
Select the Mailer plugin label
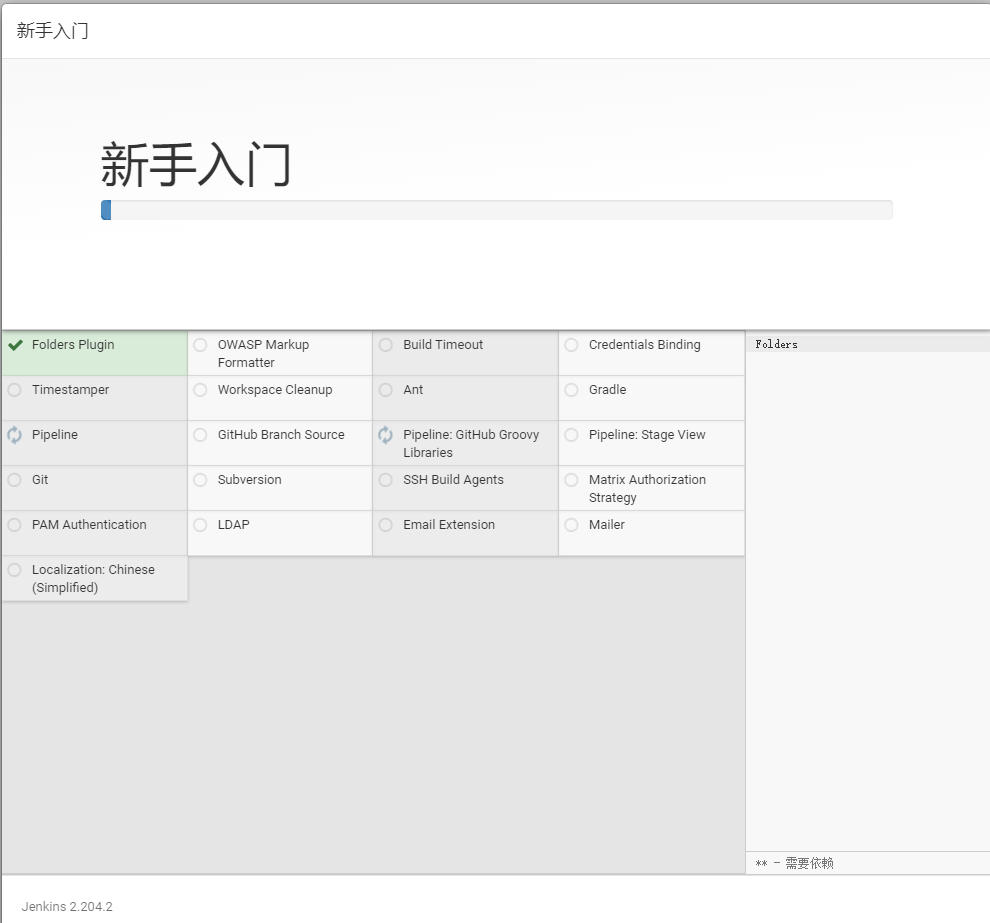tap(607, 525)
